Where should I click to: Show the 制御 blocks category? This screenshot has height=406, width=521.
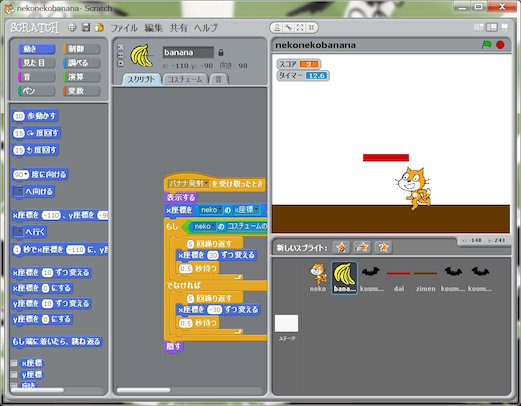(82, 49)
